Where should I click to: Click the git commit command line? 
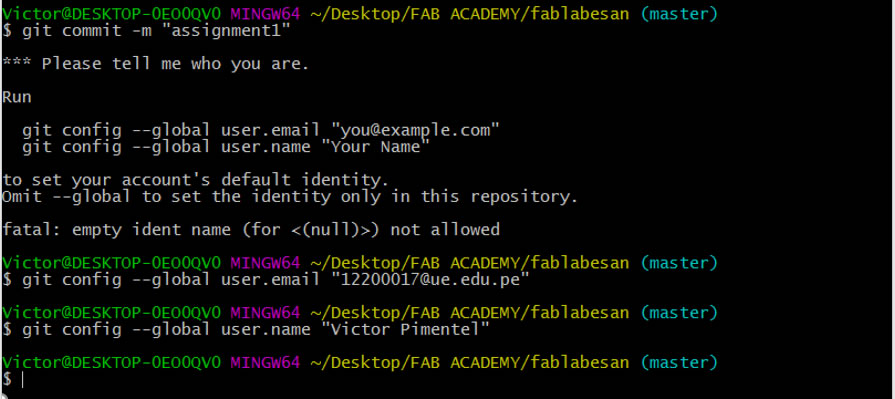click(147, 31)
